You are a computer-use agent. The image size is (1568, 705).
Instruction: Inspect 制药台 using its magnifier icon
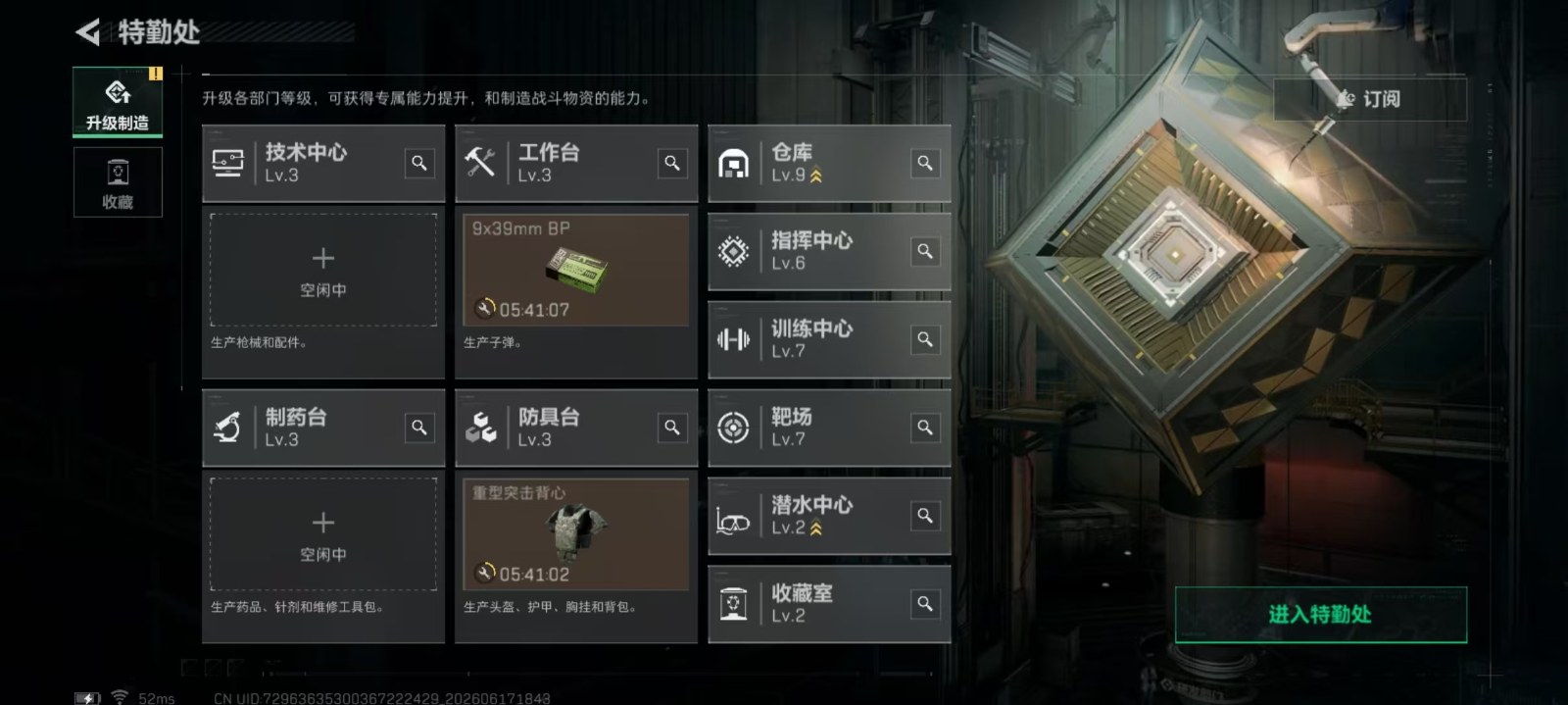(x=419, y=428)
